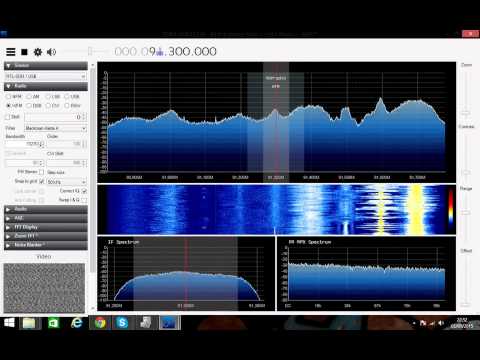Open the Windows Start button
Viewport: 480px width, 360px height.
9,323
